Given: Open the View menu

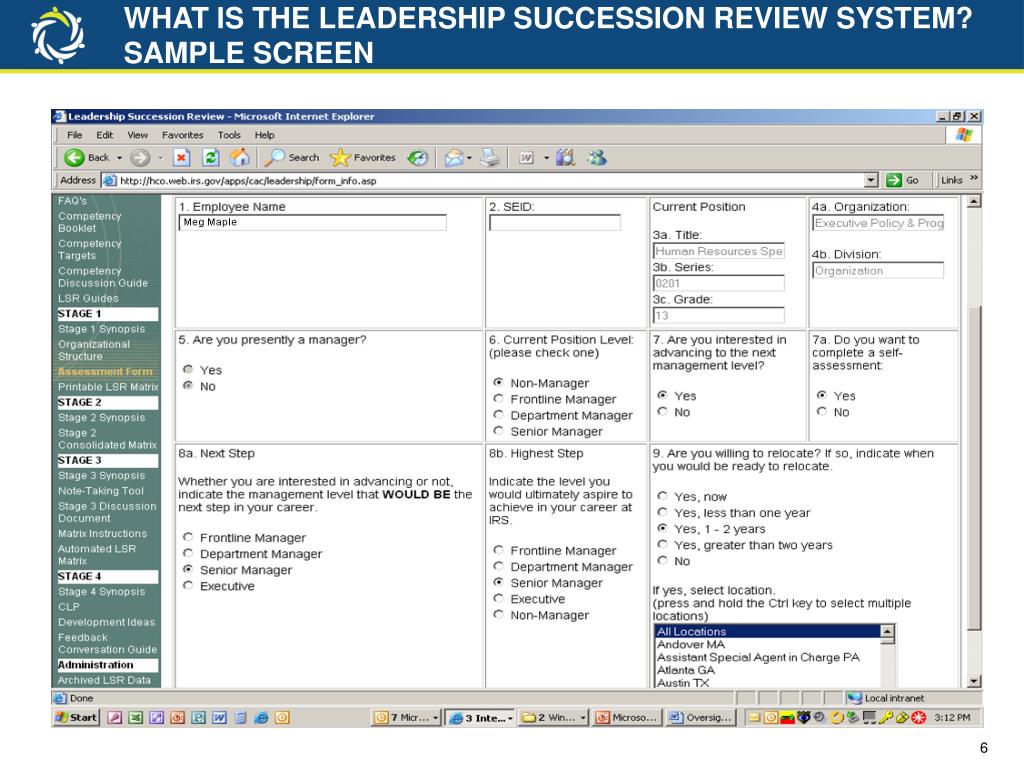Looking at the screenshot, I should pos(137,135).
